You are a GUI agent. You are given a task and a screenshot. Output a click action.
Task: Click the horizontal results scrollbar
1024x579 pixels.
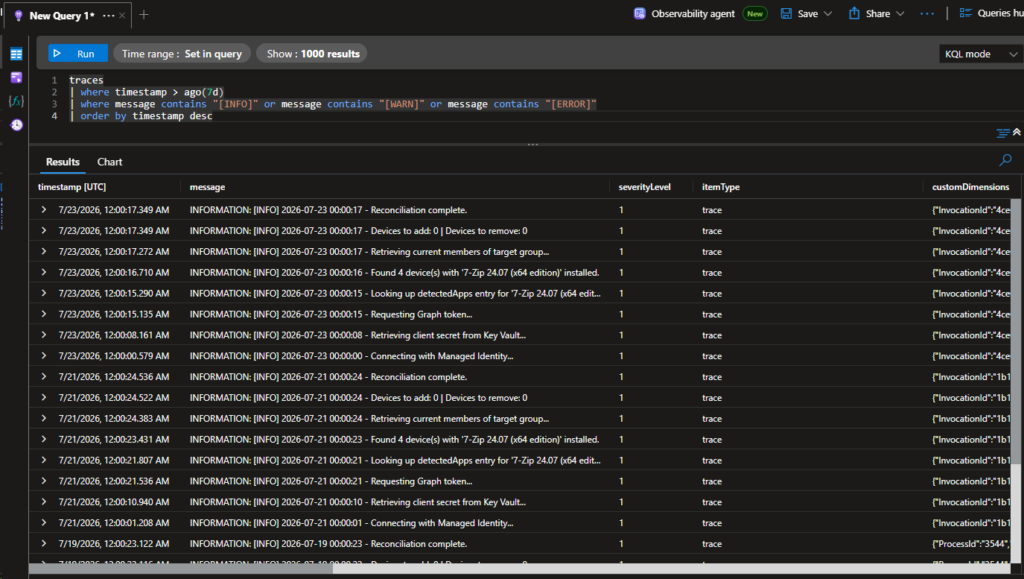click(181, 569)
